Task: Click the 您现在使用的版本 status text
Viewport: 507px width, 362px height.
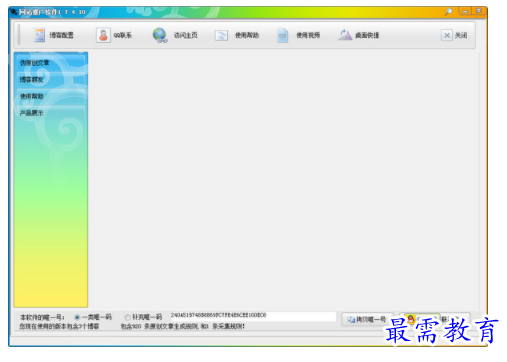Action: click(59, 326)
